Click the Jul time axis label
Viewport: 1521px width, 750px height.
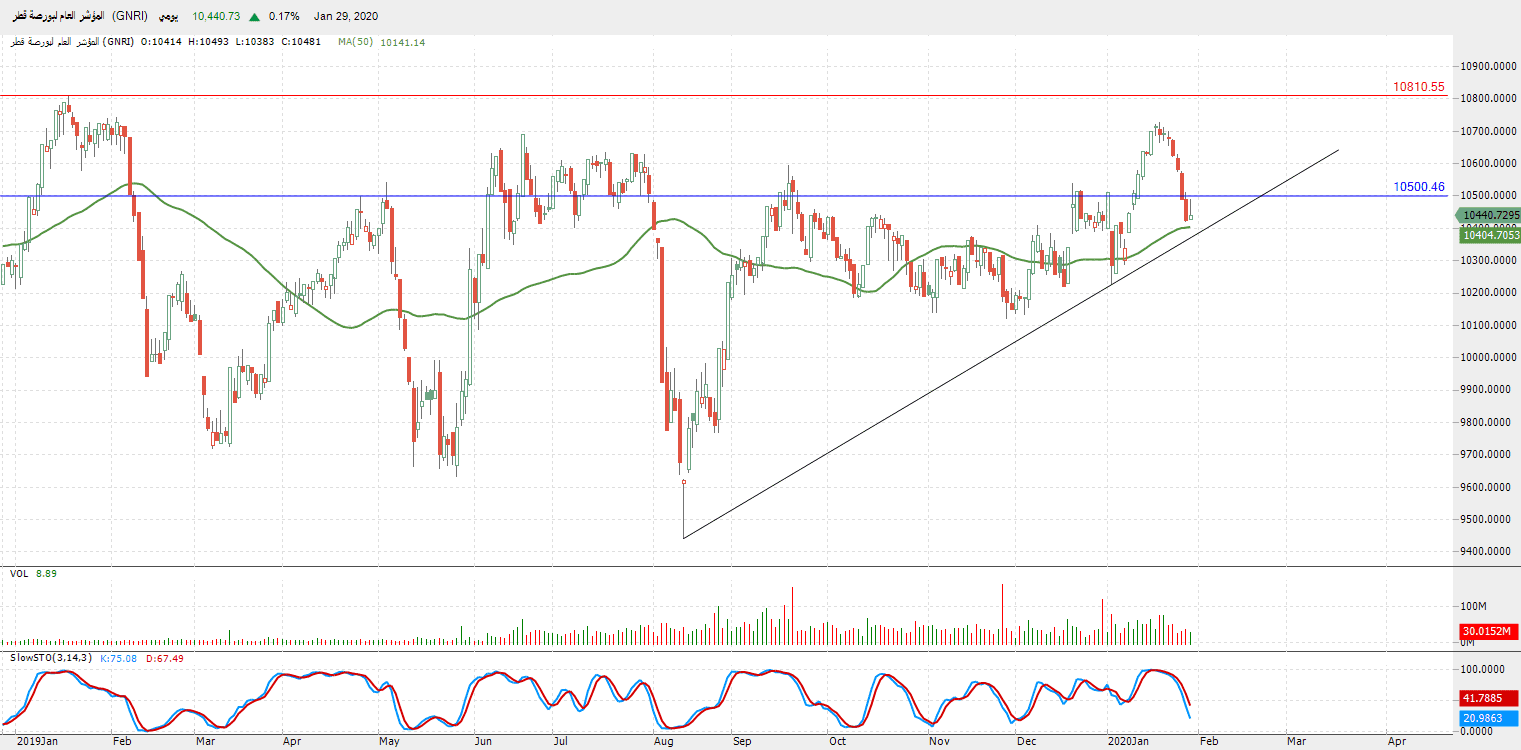click(561, 741)
